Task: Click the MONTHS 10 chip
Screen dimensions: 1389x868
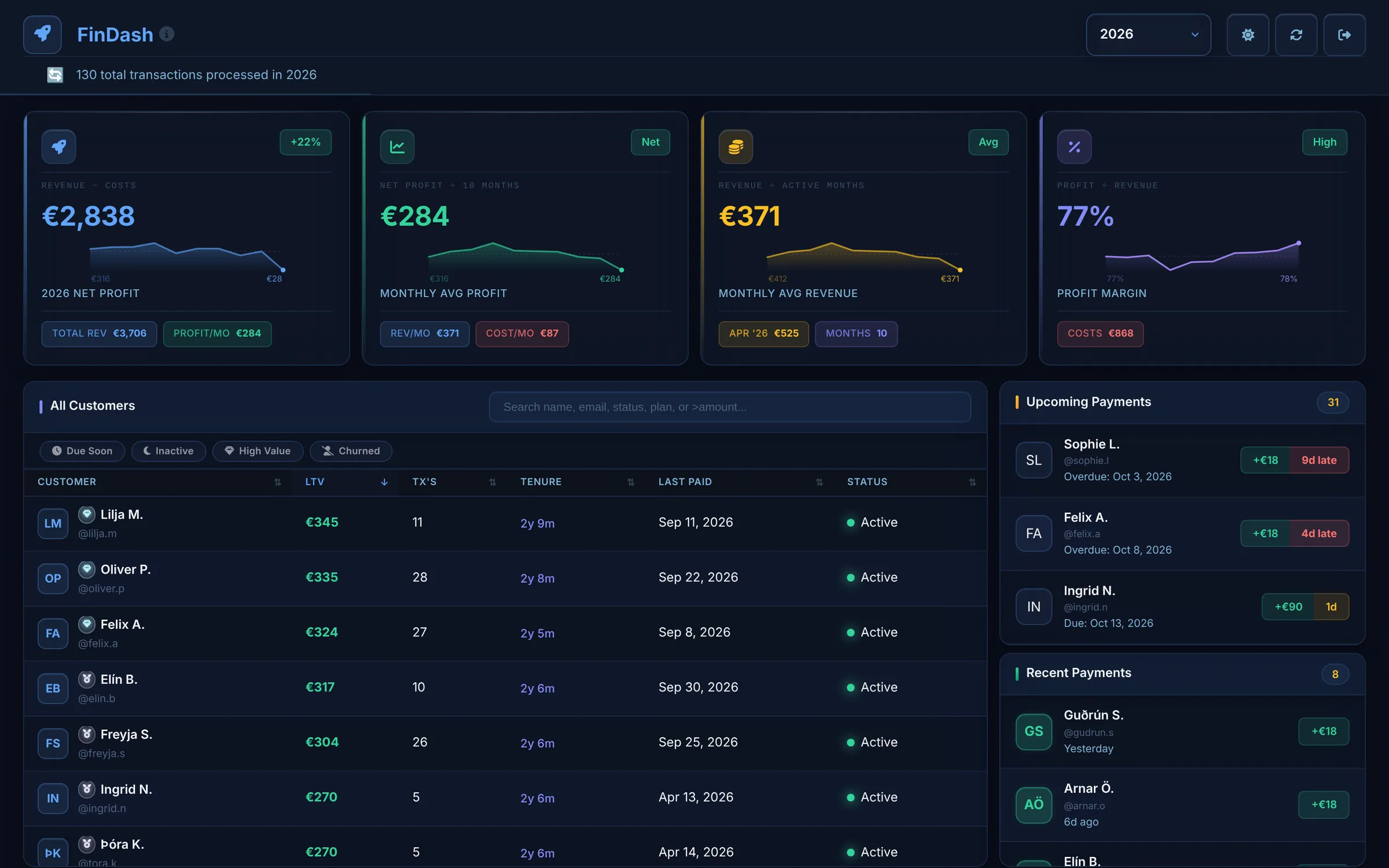Action: click(x=856, y=333)
